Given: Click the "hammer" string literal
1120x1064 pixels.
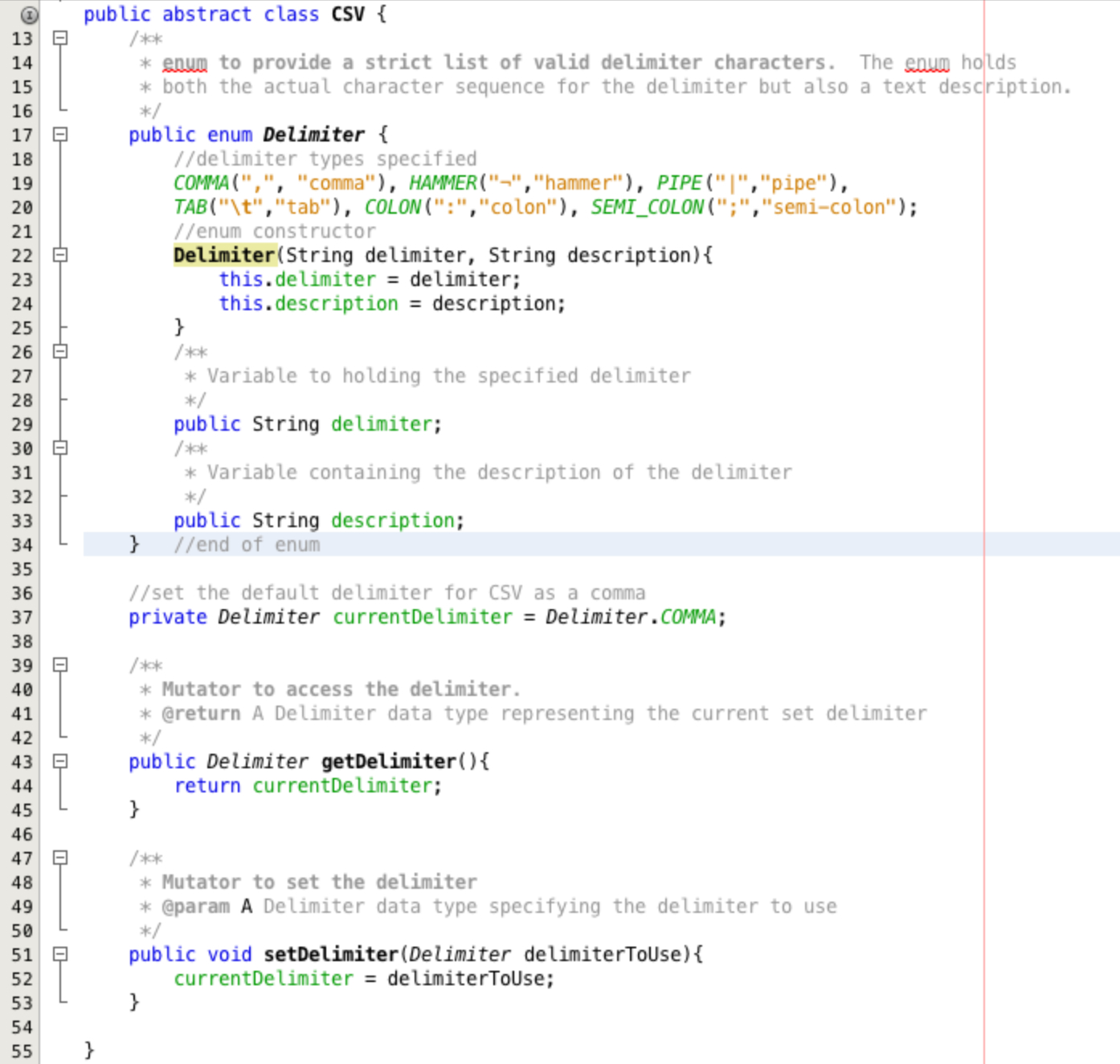Looking at the screenshot, I should [x=578, y=183].
